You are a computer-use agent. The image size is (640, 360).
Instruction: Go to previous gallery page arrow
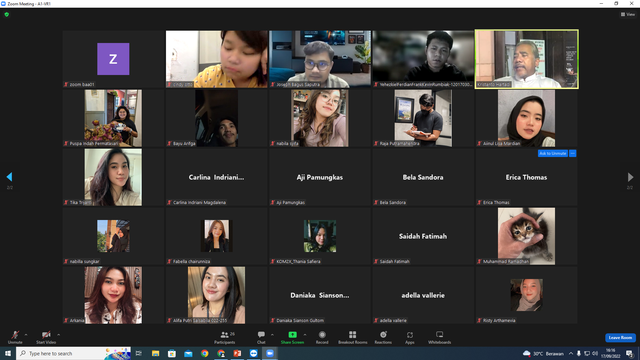[9, 177]
